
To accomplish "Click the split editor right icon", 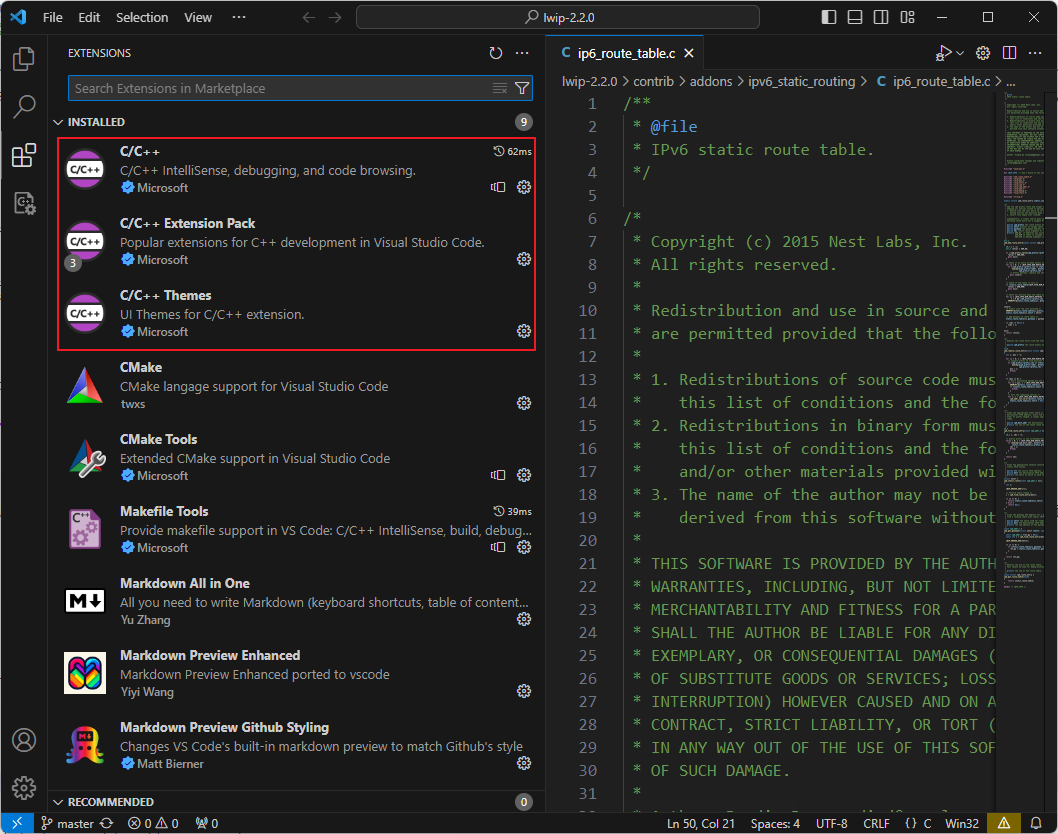I will point(1009,53).
